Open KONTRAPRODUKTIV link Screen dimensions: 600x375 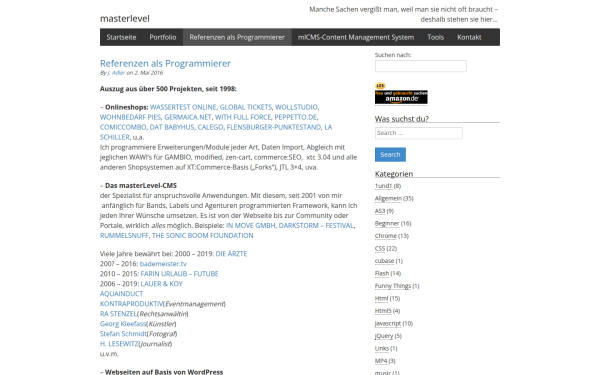pyautogui.click(x=131, y=303)
